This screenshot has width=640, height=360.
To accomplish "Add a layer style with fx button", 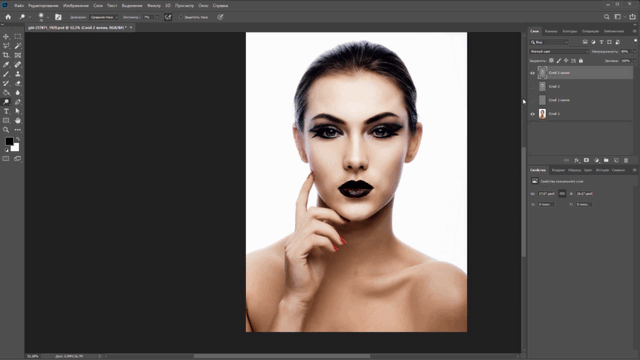I will click(577, 160).
